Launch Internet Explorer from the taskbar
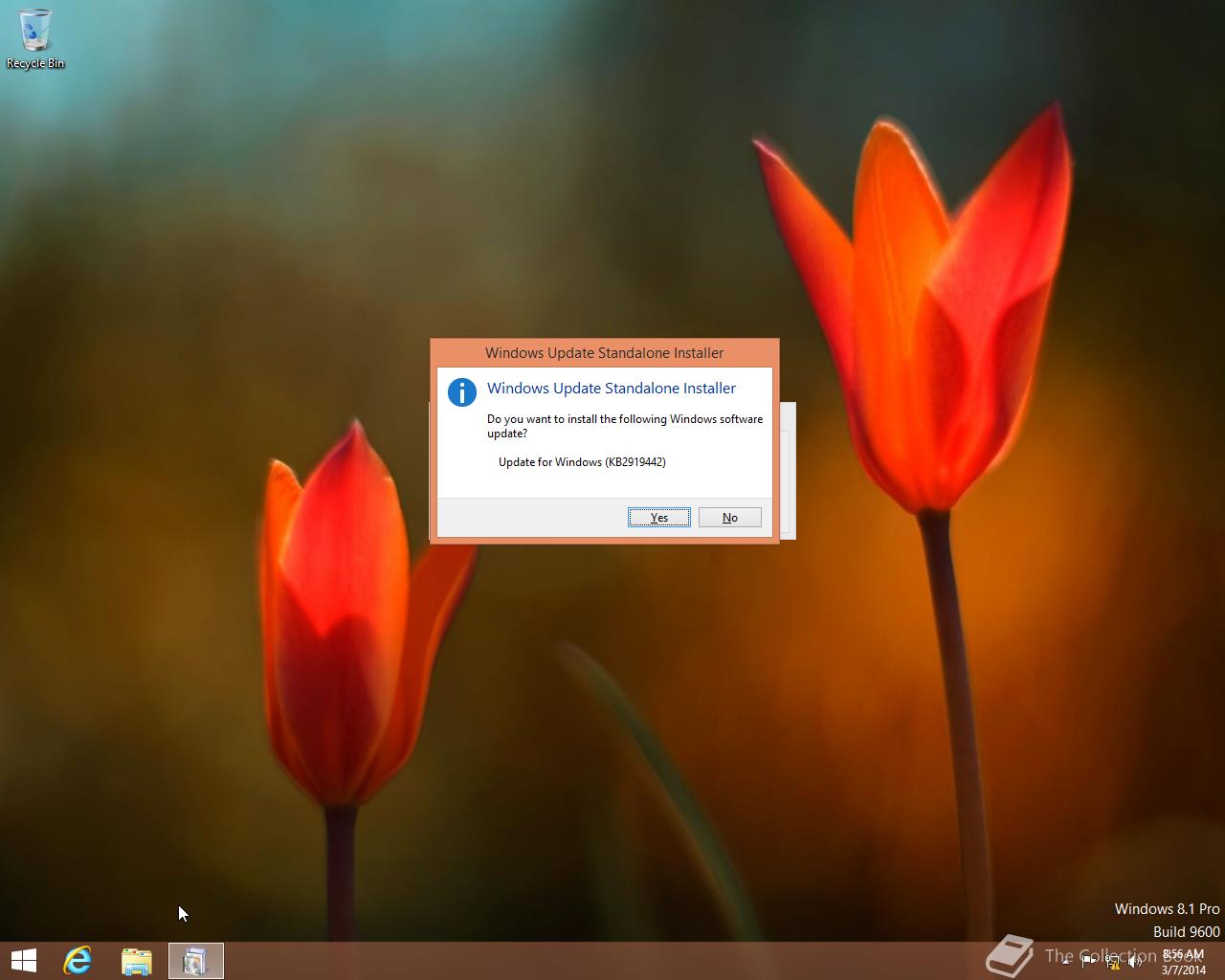This screenshot has width=1225, height=980. (x=78, y=961)
